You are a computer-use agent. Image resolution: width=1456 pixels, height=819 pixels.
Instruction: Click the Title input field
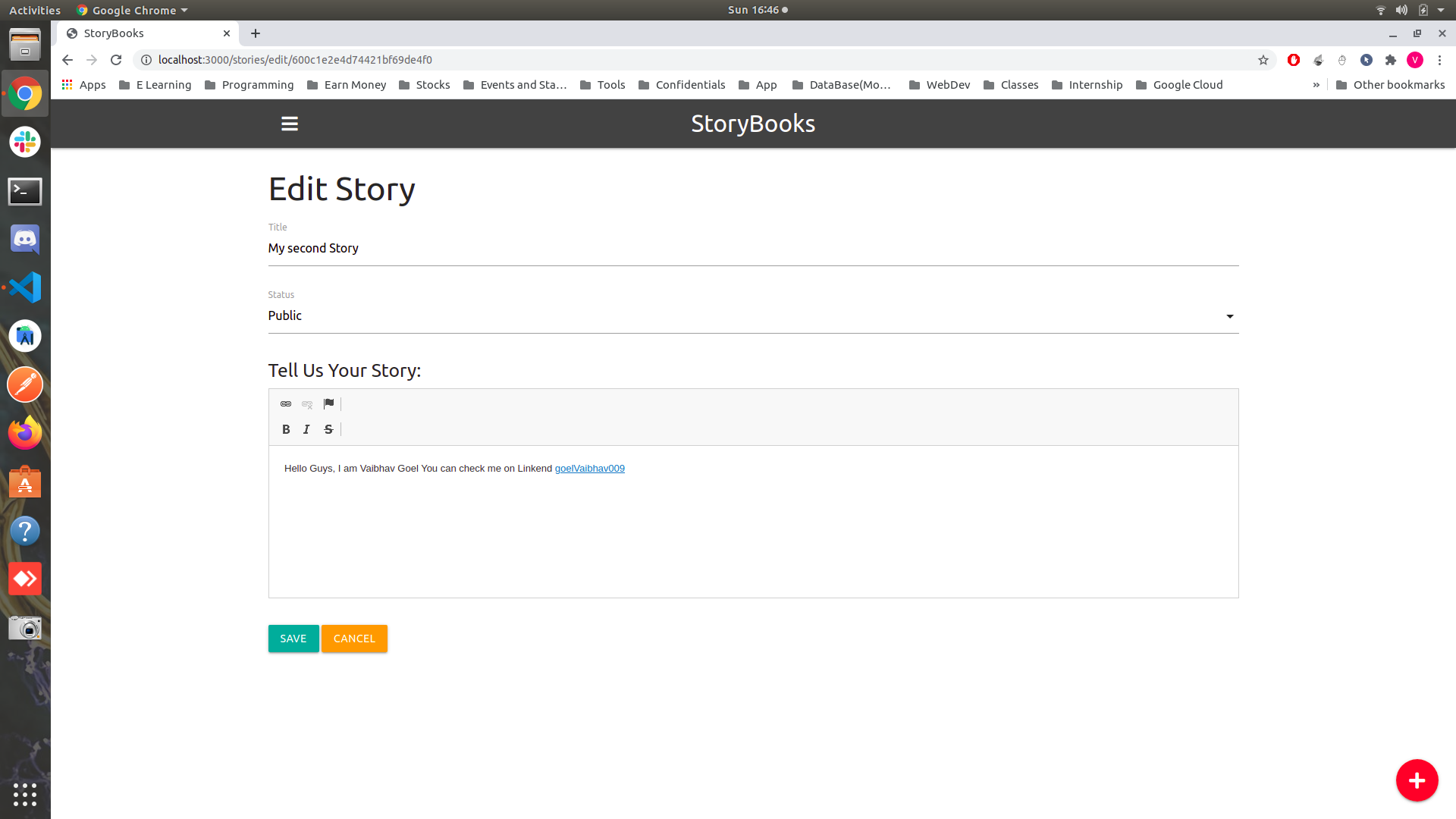[x=752, y=248]
